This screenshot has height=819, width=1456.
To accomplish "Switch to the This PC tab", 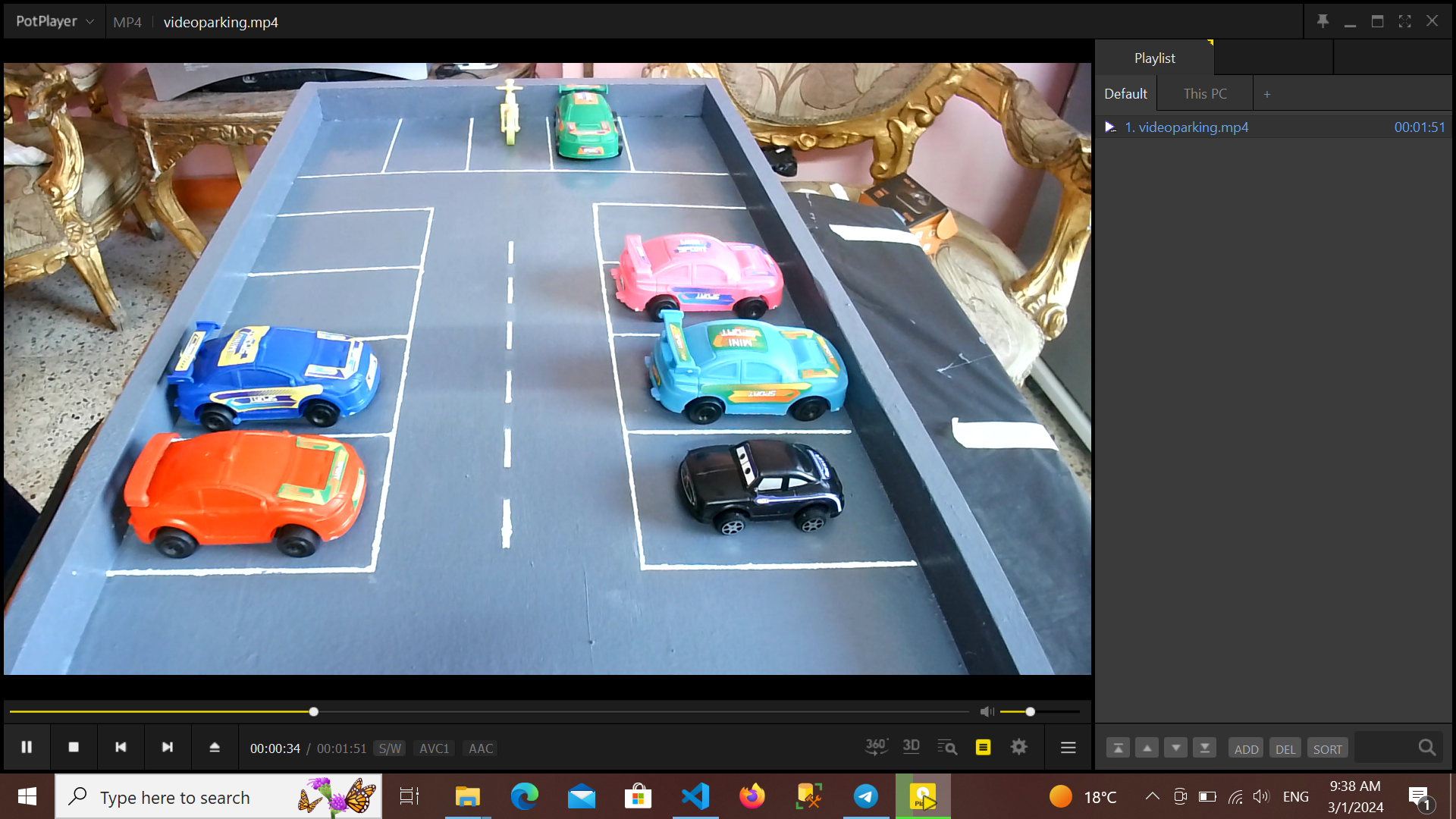I will (1204, 94).
